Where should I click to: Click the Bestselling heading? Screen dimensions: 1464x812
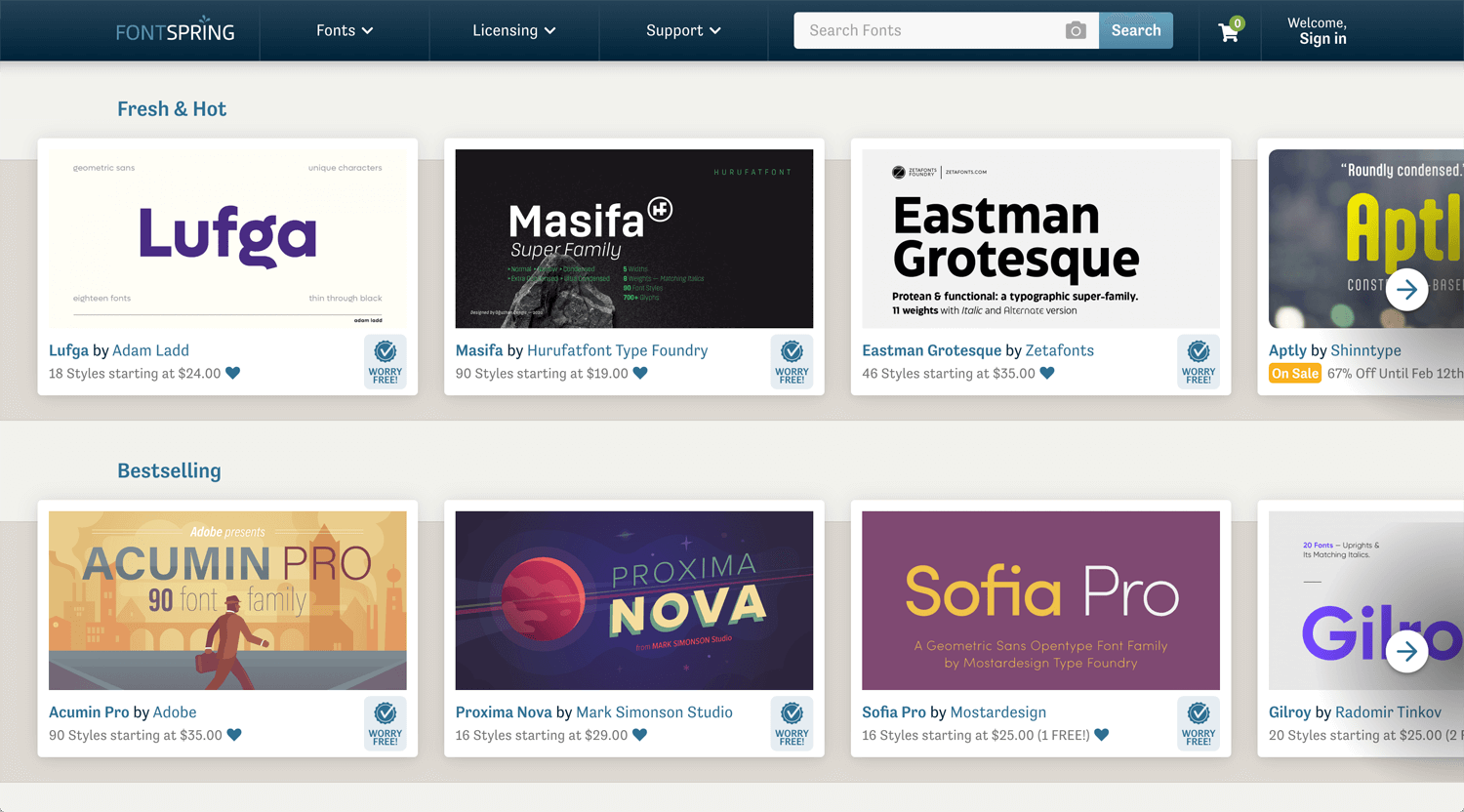pyautogui.click(x=169, y=471)
